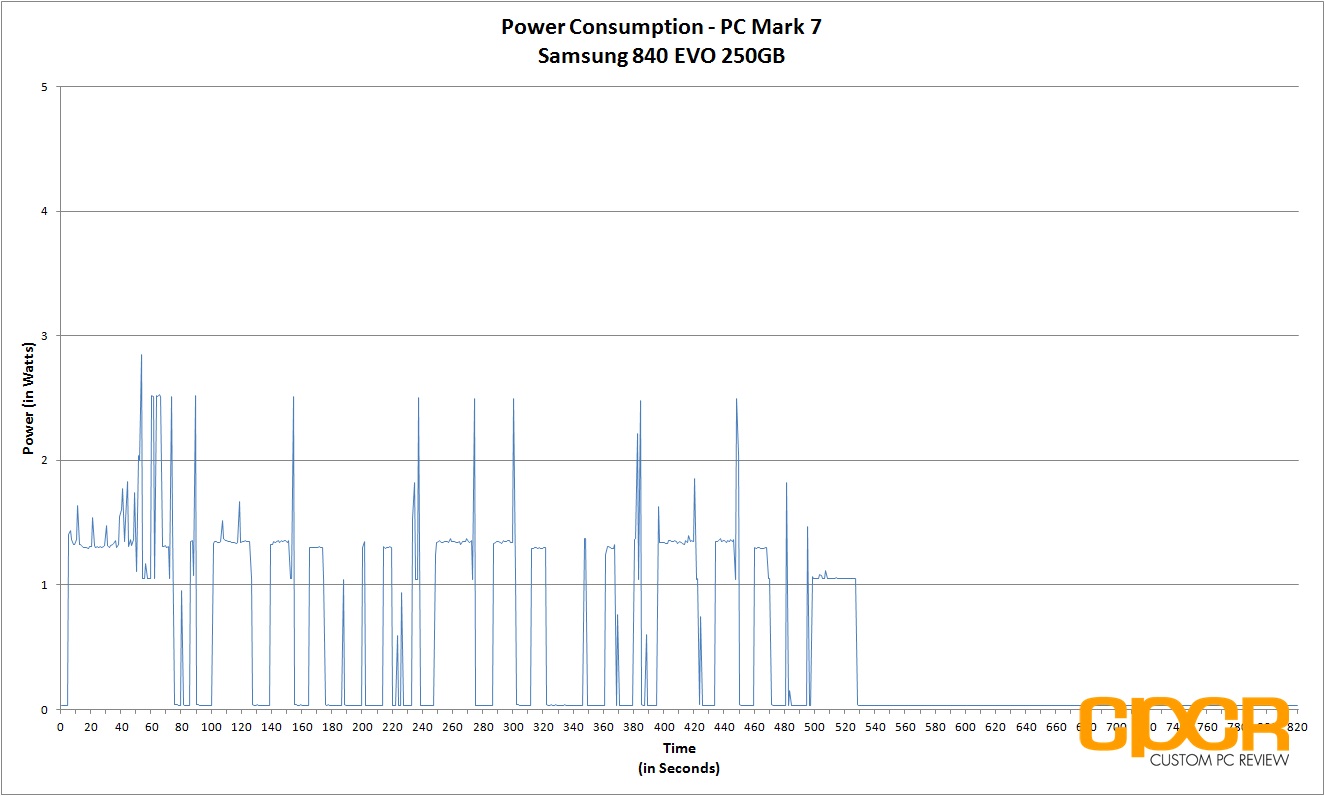Viewport: 1325px width, 796px height.
Task: Select the "280" time axis tick label
Action: [x=483, y=727]
